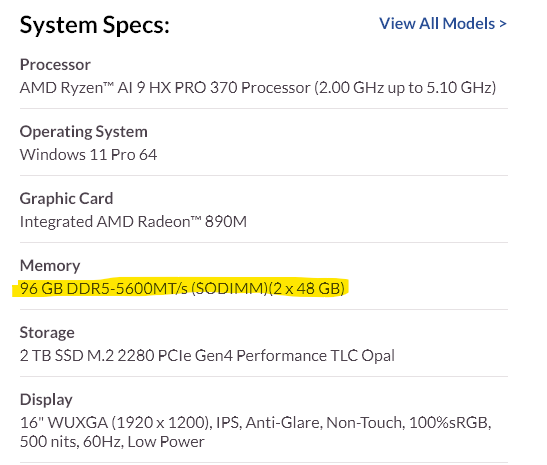Click the 500 nits, 60Hz, Low Power text
Screen dimensions: 547x465
(112, 442)
